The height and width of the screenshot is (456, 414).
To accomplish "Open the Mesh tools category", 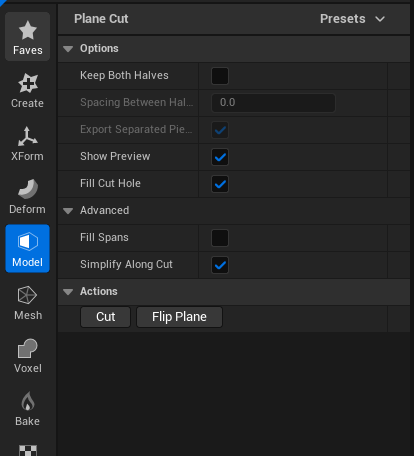I will [x=28, y=302].
